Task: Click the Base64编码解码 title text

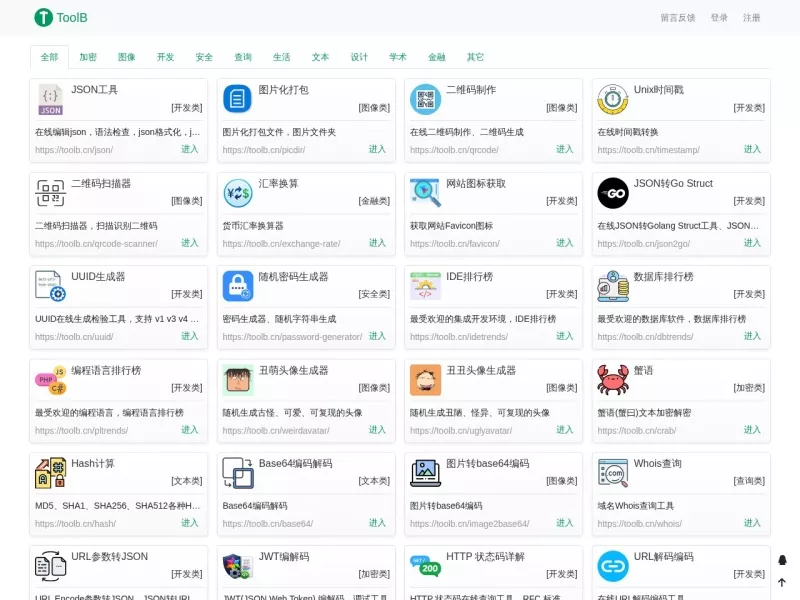Action: (295, 463)
